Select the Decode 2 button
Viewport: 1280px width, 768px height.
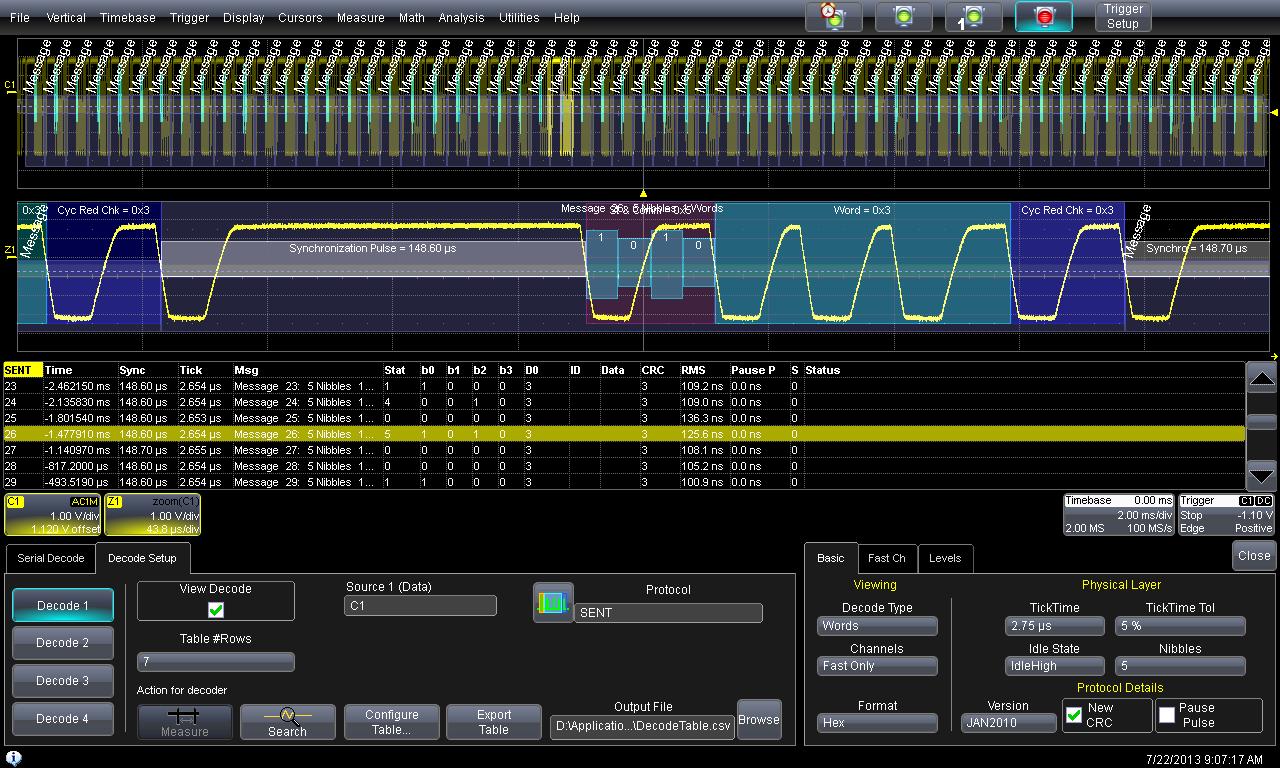coord(63,643)
